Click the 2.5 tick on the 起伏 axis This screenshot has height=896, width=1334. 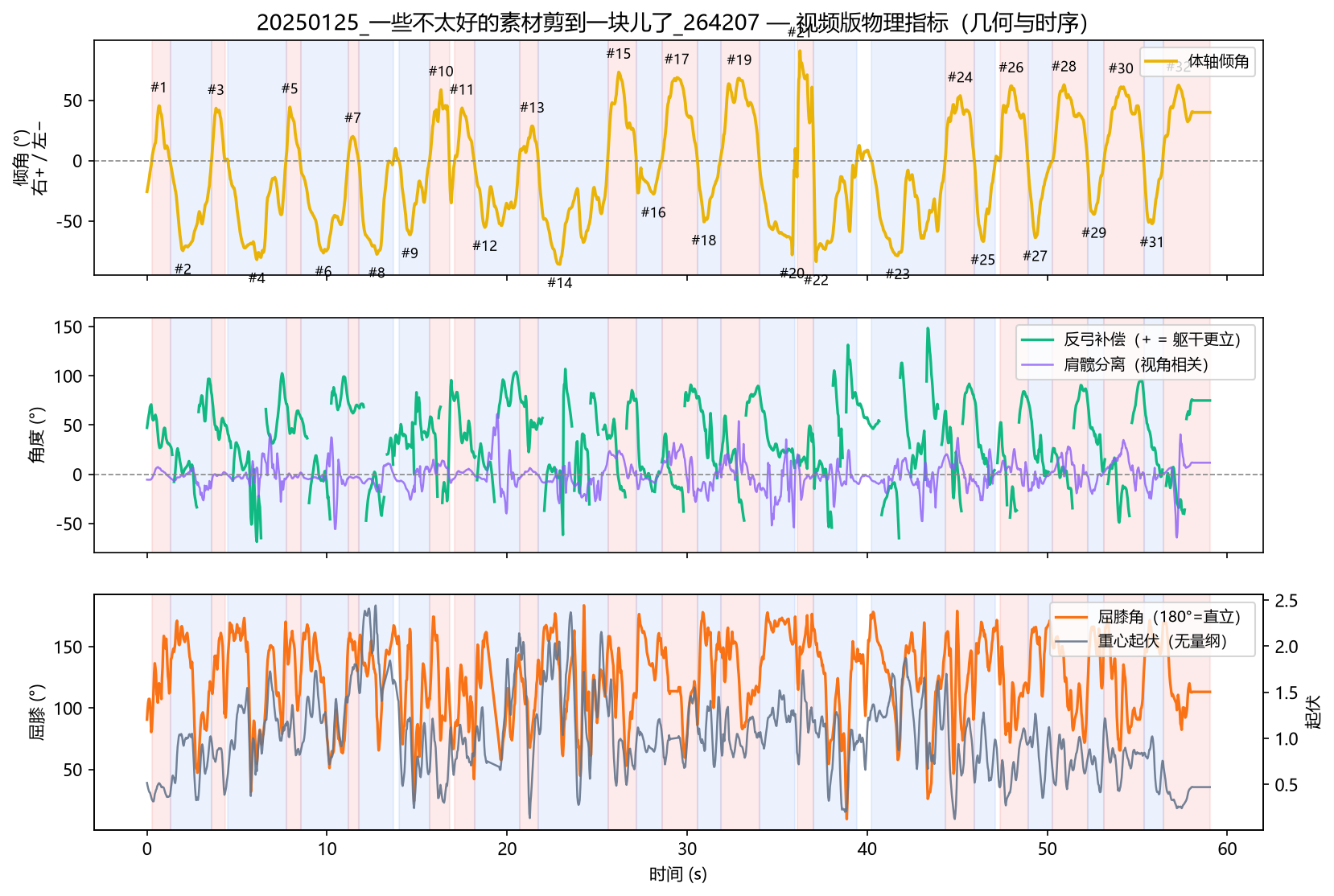[1286, 601]
